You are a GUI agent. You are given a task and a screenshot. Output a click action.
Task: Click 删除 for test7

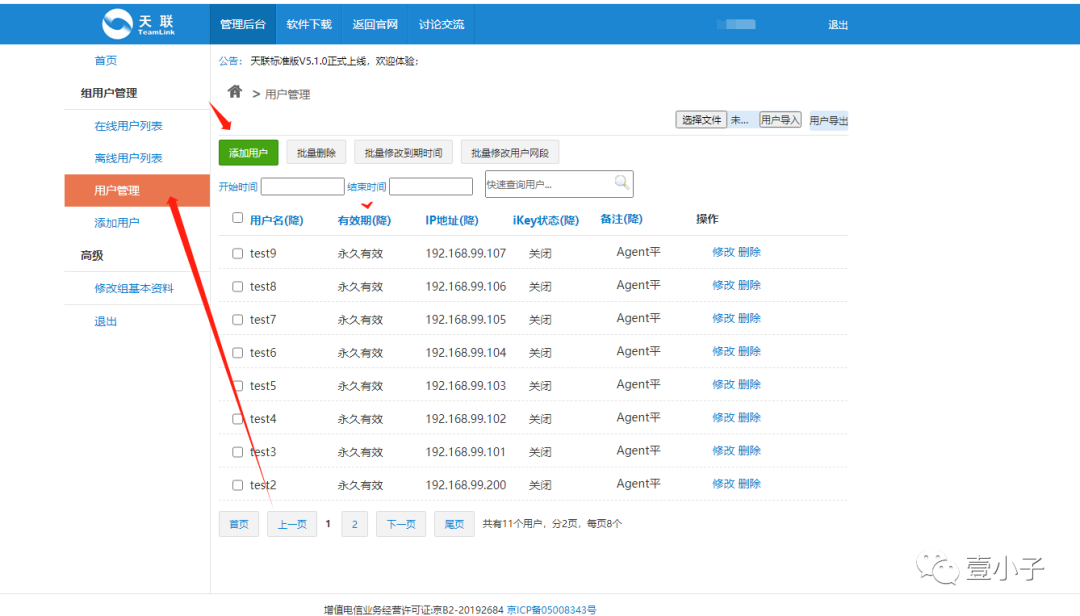pyautogui.click(x=749, y=318)
